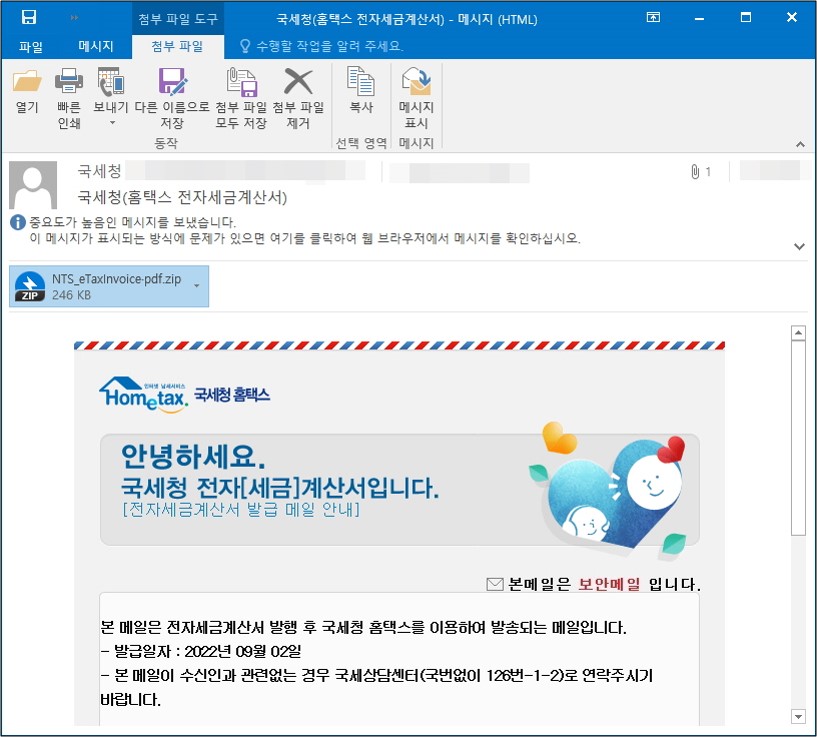Click the 메시지 표시 envelope icon
817x737 pixels.
click(x=416, y=81)
